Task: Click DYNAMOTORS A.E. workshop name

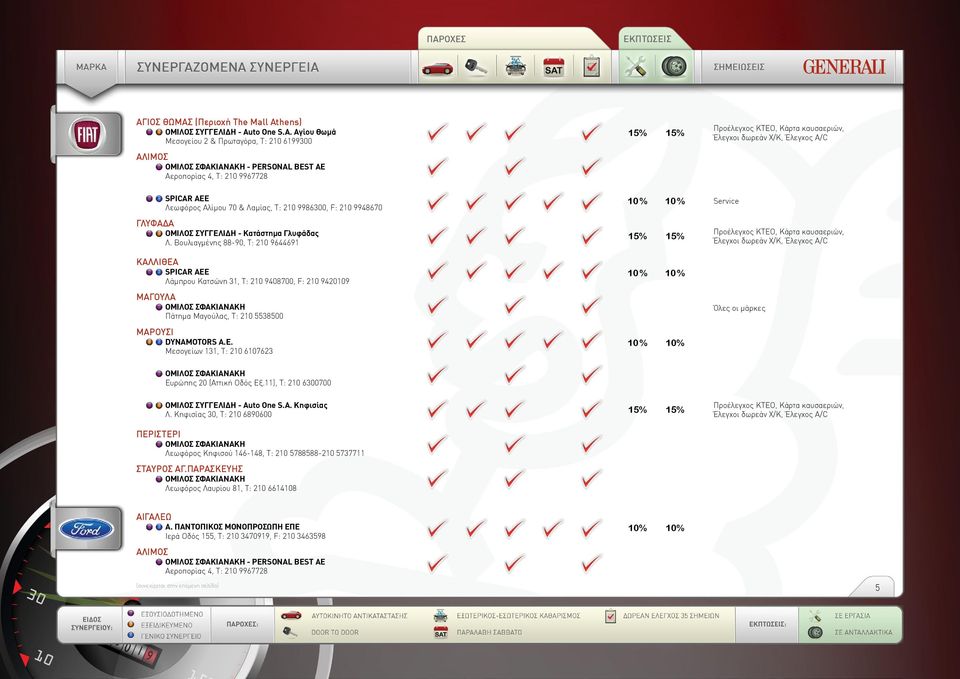Action: (198, 342)
